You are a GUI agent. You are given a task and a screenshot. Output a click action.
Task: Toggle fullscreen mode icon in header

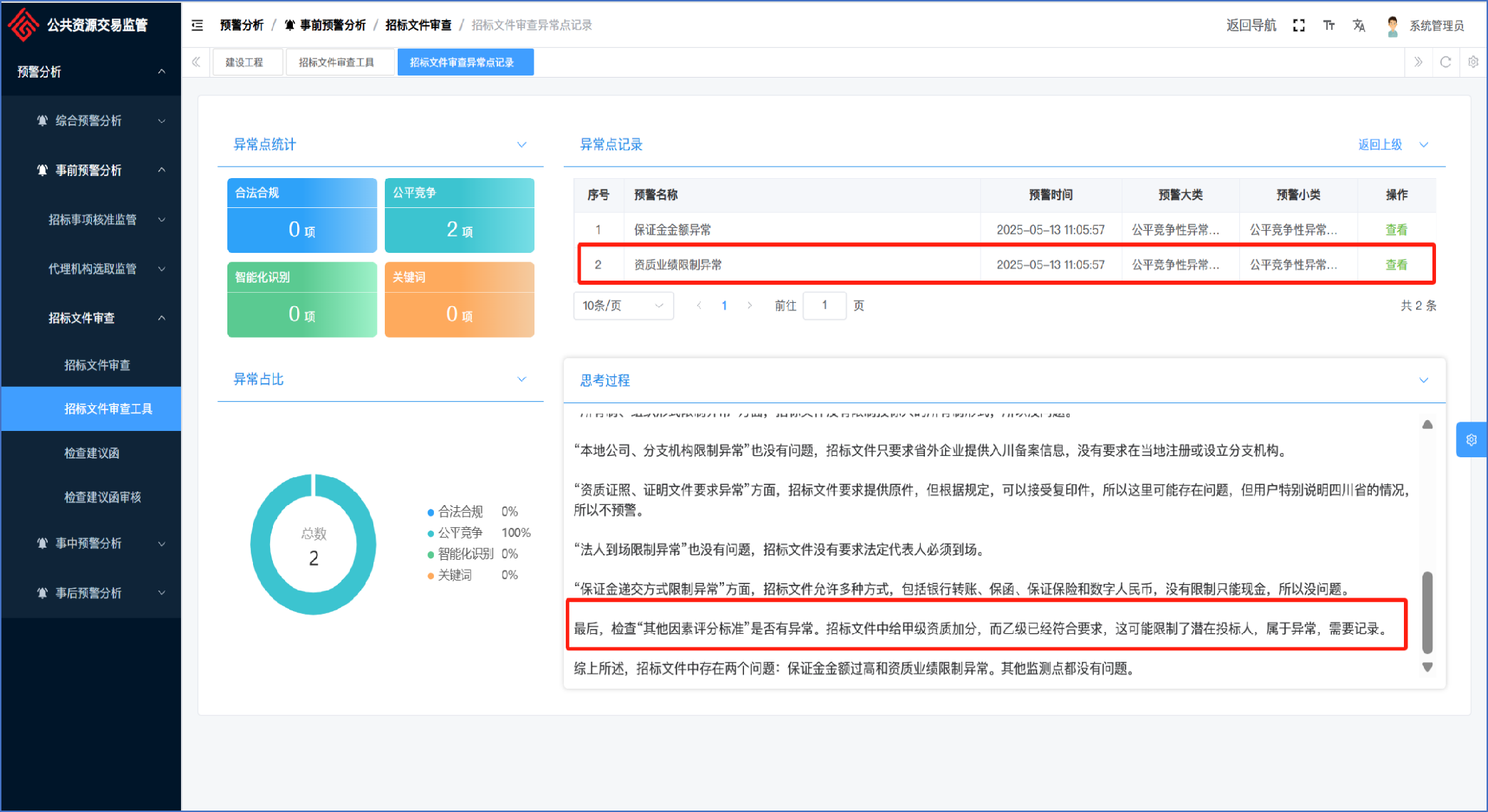1298,26
